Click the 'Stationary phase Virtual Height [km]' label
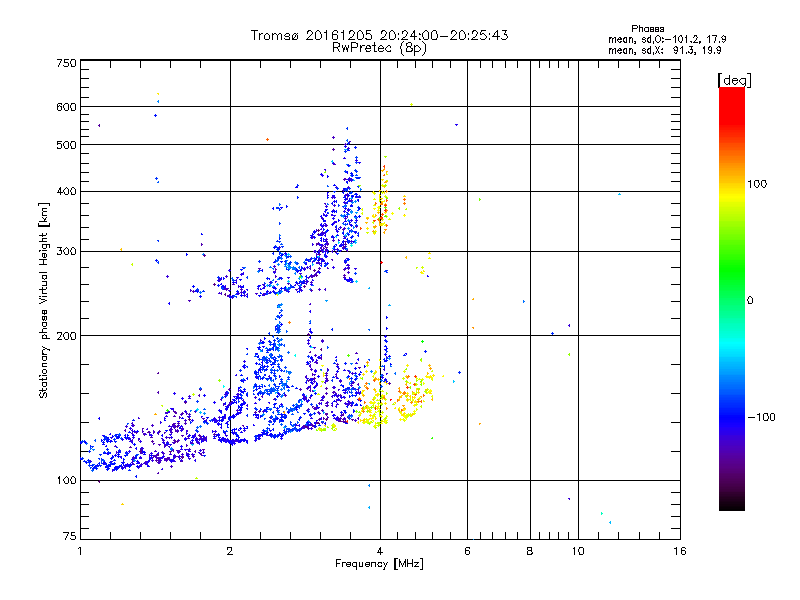 coord(43,301)
